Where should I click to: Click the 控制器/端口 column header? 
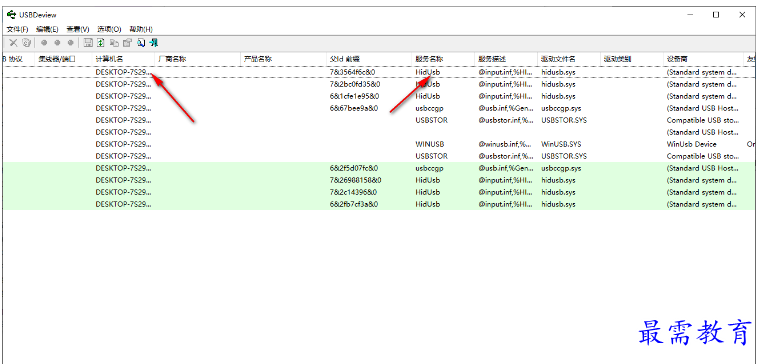(63, 59)
